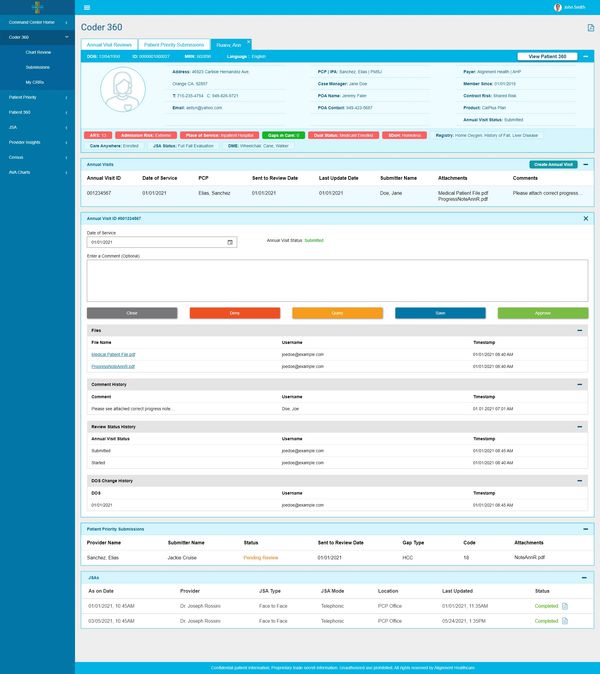
Task: Switch to Patient Priority Submissions tab
Action: pos(174,45)
